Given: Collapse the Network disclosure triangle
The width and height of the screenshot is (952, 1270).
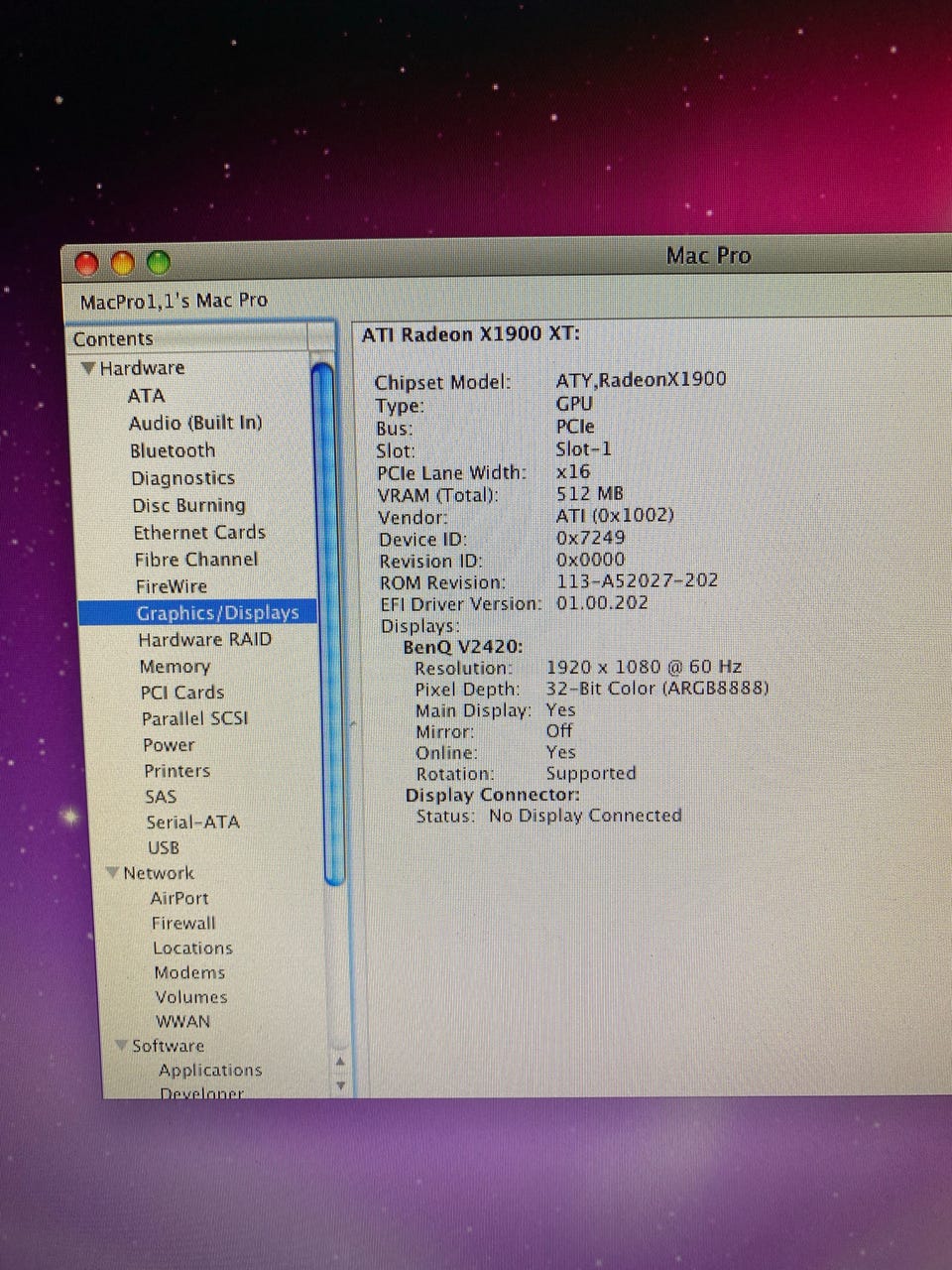Looking at the screenshot, I should pyautogui.click(x=113, y=873).
